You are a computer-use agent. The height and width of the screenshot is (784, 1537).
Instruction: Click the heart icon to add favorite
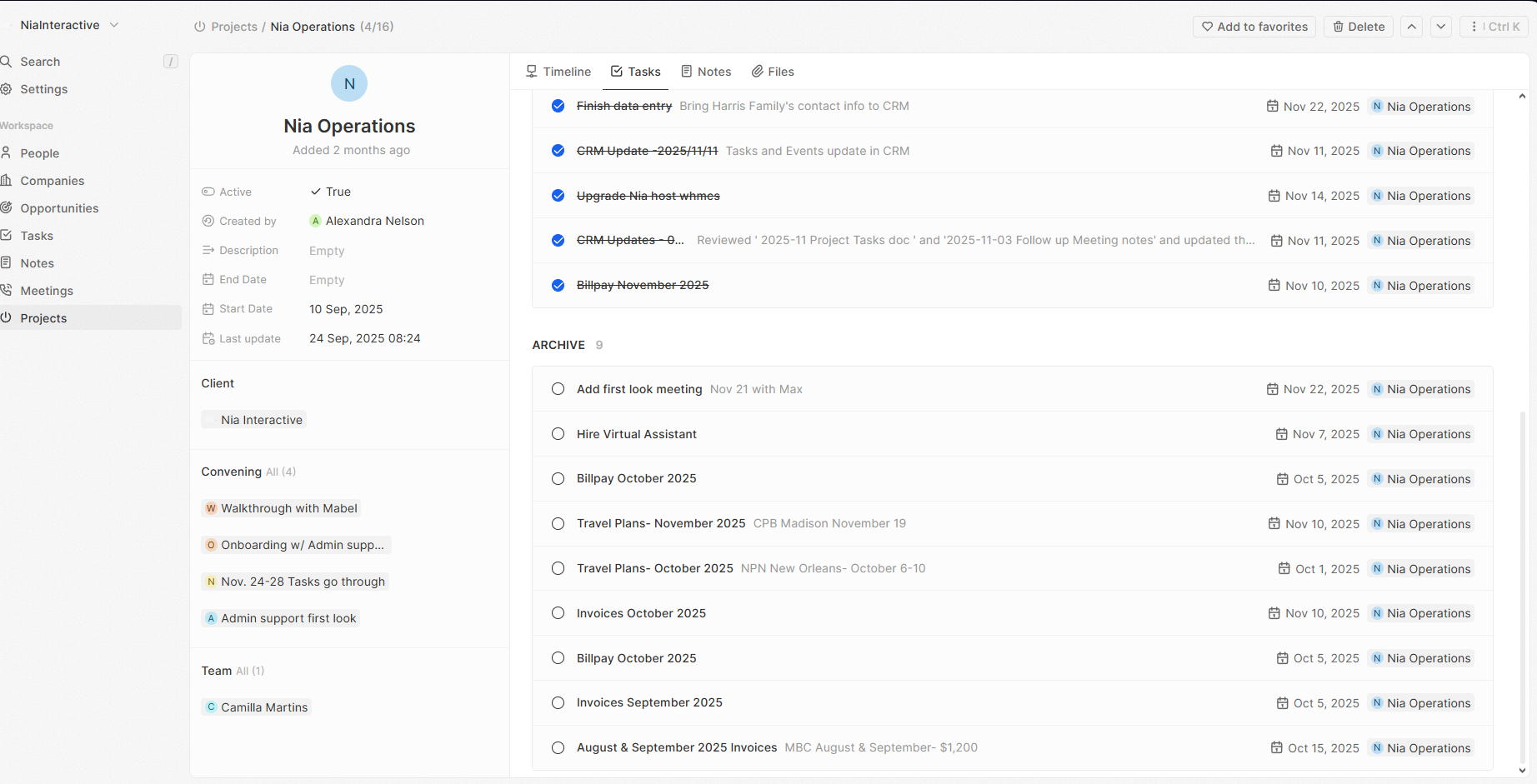1207,27
